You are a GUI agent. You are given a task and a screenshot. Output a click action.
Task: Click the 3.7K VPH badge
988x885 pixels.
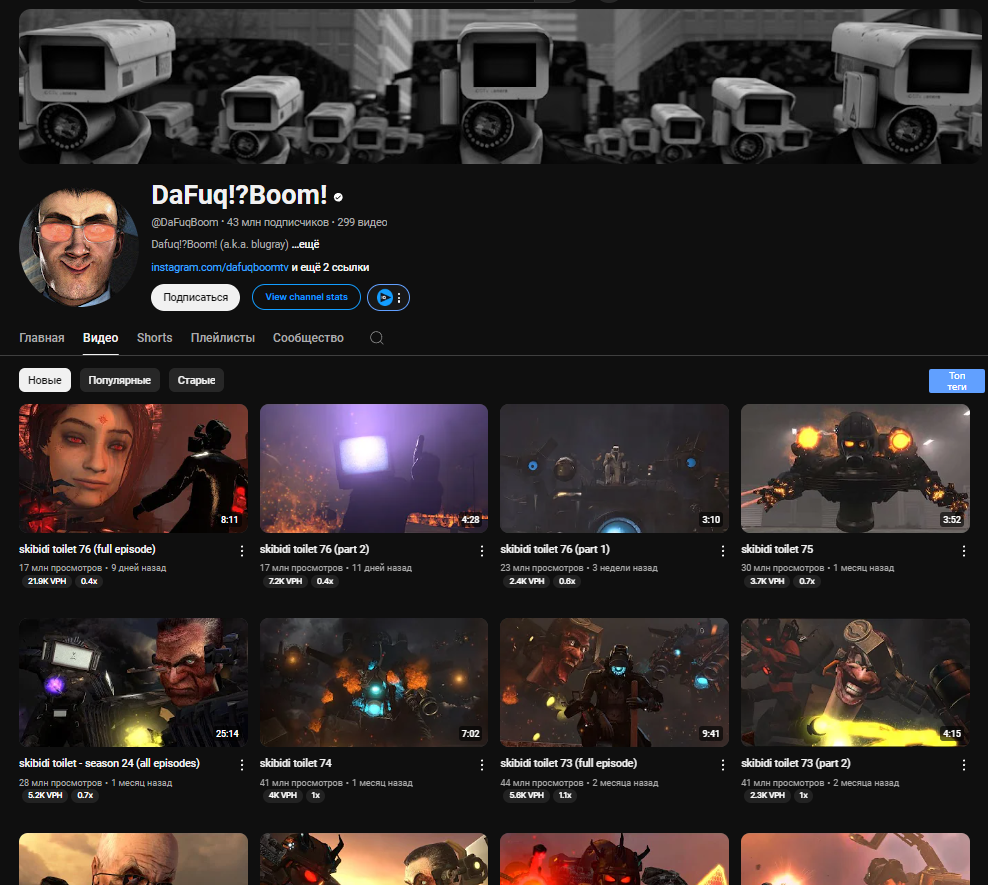click(767, 581)
